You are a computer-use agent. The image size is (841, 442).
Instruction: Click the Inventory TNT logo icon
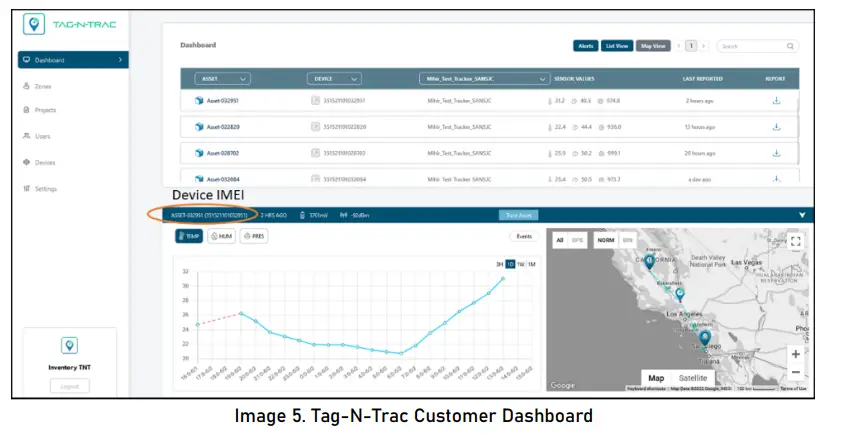(69, 345)
